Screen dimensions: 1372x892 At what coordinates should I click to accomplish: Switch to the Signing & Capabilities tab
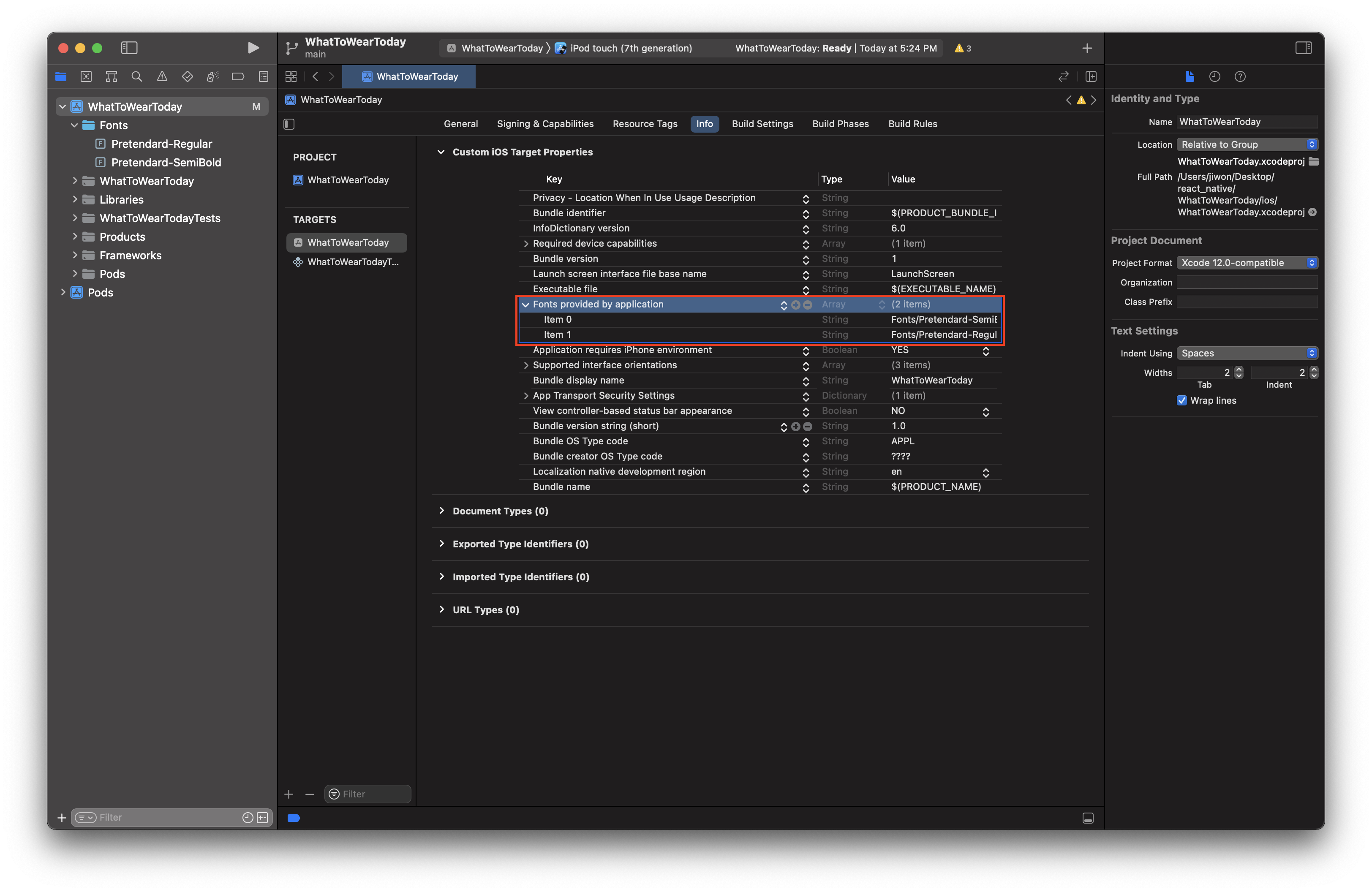[545, 124]
